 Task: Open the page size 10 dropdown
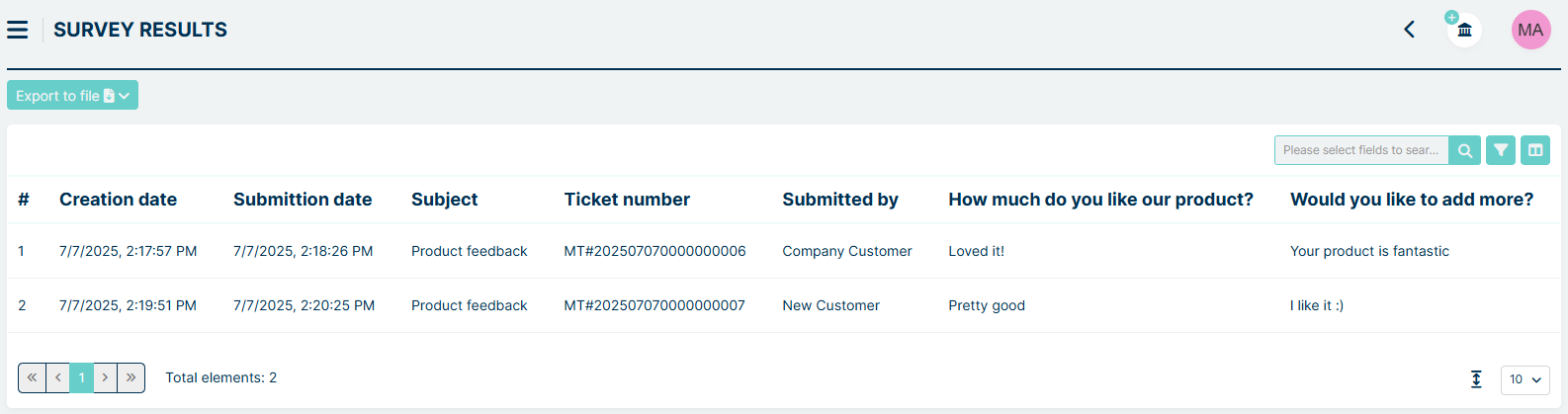click(1524, 379)
